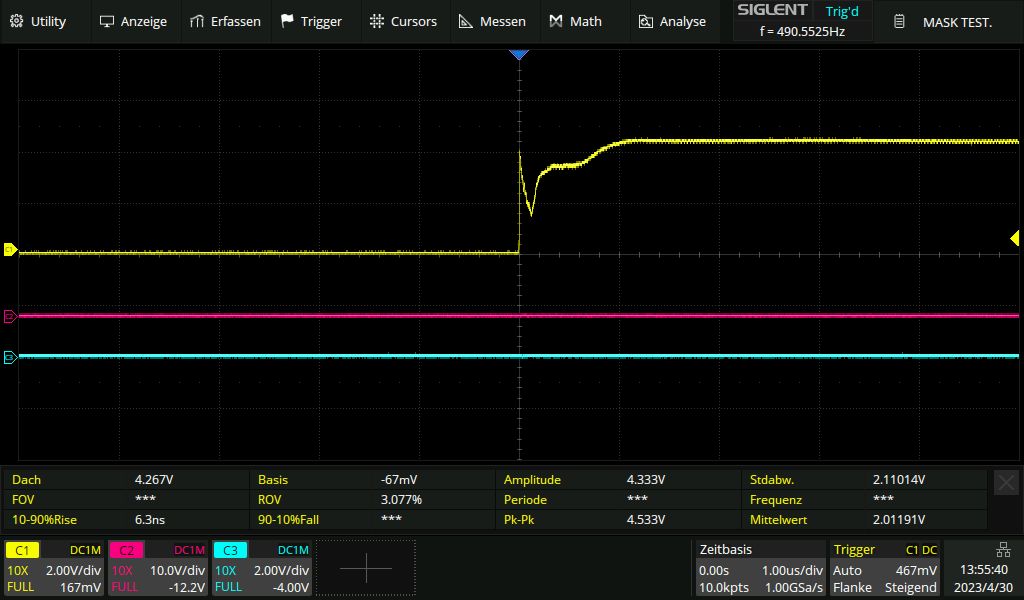Click the Trig'd status indicator
The width and height of the screenshot is (1024, 600).
(842, 11)
